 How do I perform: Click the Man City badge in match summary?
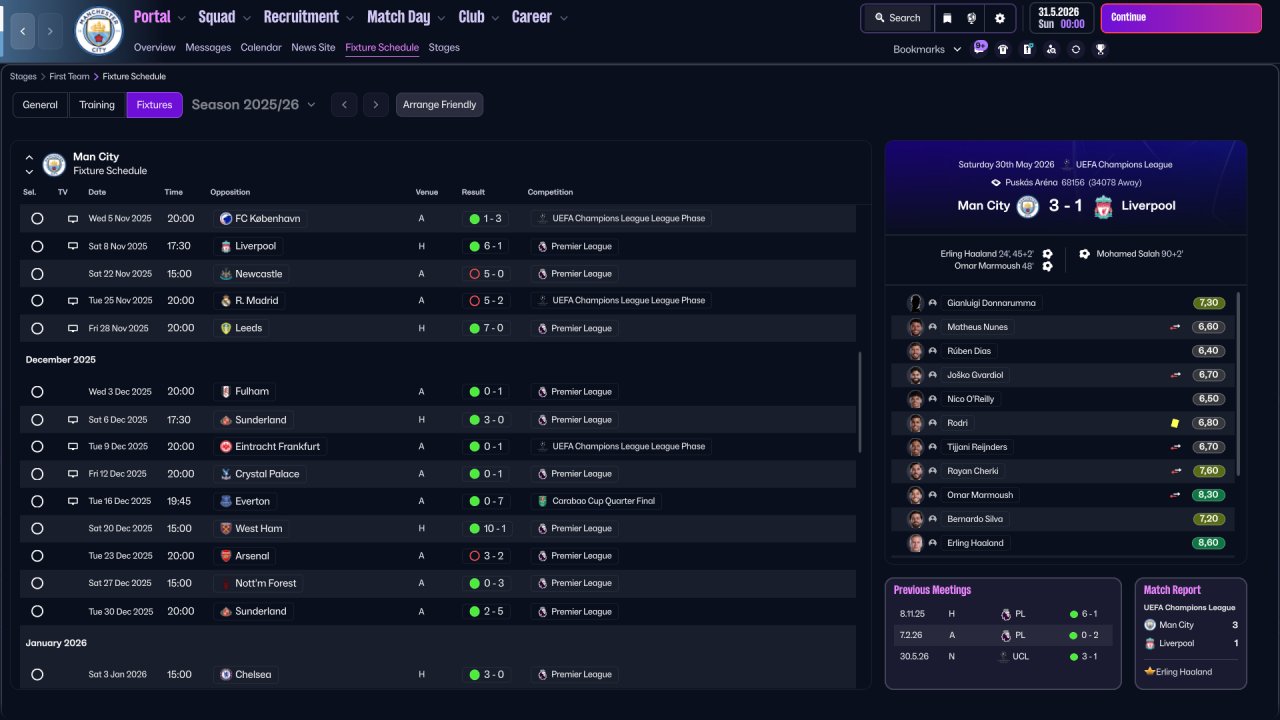point(1028,206)
